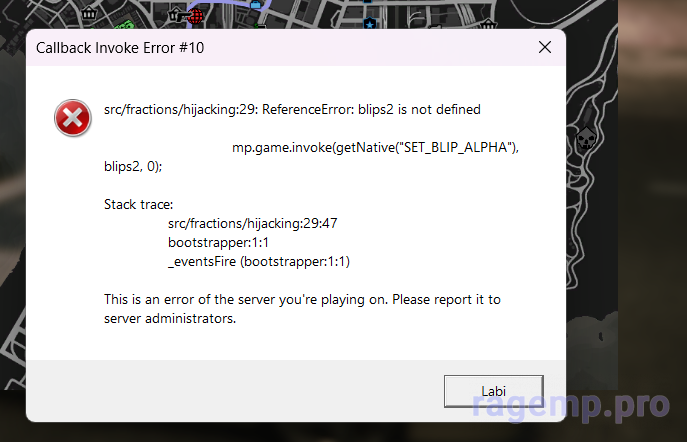
Task: Click the blue star badge map blip
Action: (370, 23)
